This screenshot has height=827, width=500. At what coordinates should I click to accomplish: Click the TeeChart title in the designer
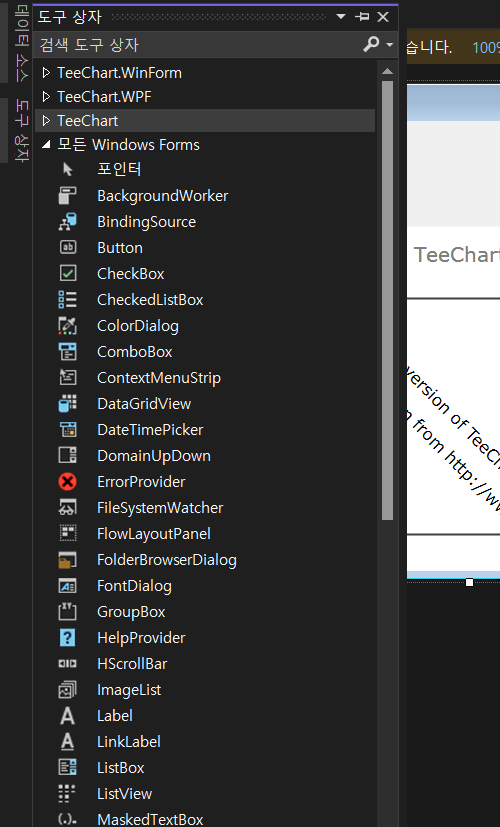coord(457,255)
